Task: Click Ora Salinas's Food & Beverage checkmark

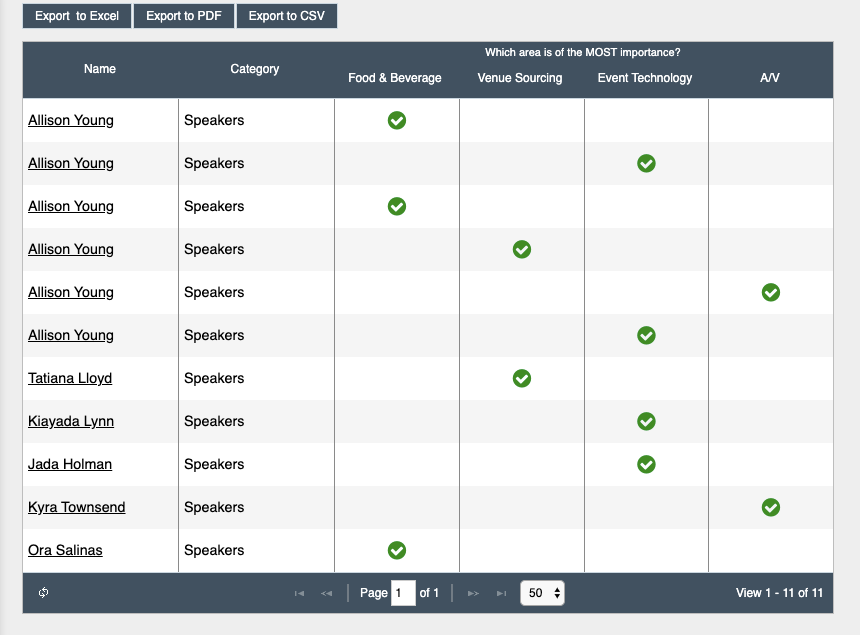Action: coord(397,550)
